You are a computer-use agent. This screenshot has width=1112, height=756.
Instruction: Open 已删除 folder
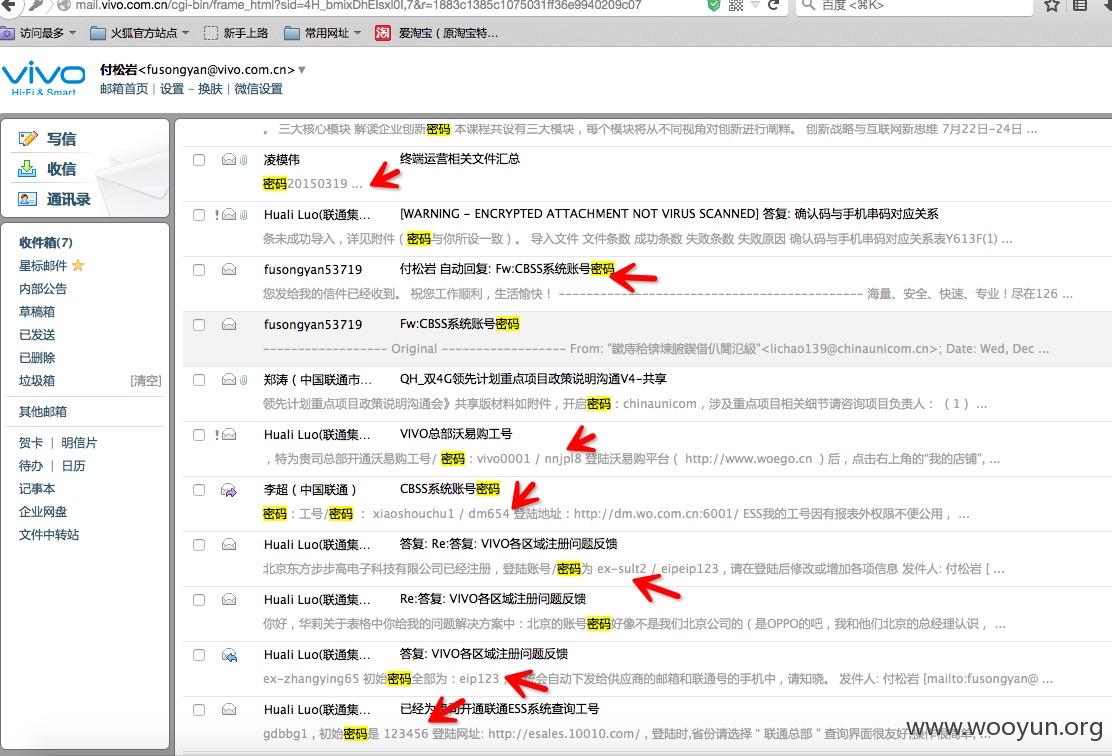coord(37,357)
